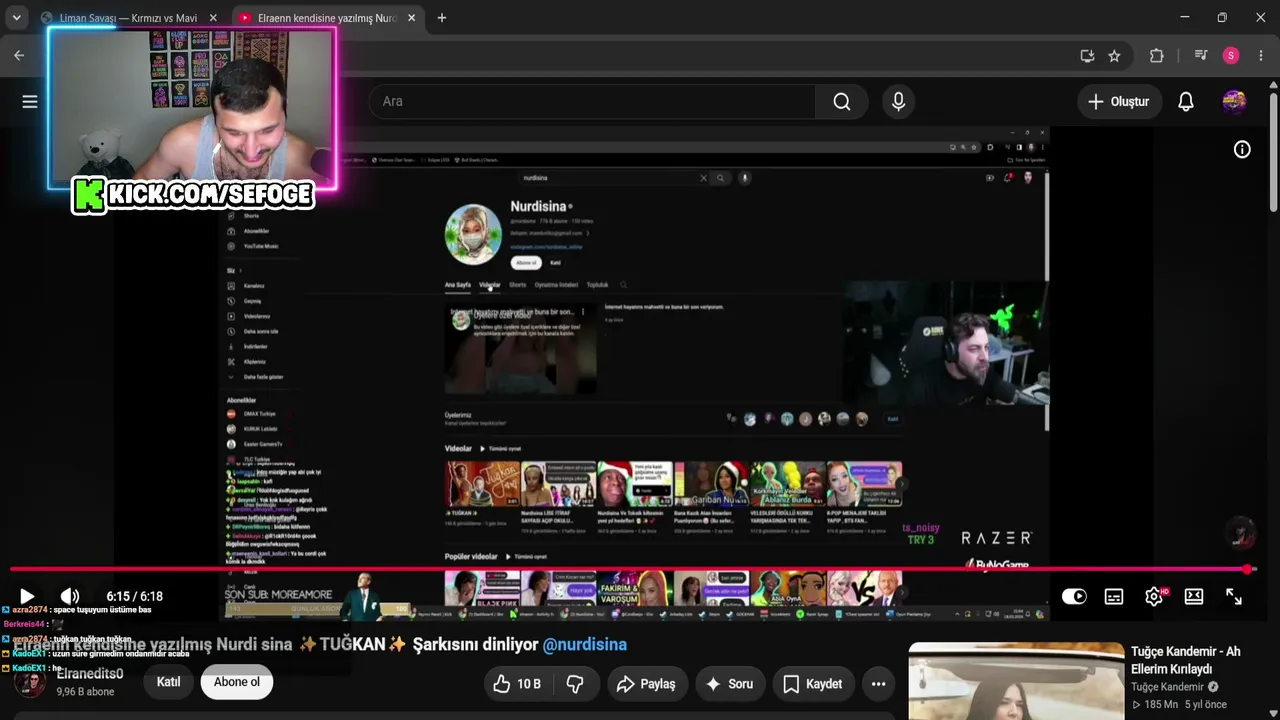Share the video with Paylaş
The width and height of the screenshot is (1280, 720).
coord(646,684)
